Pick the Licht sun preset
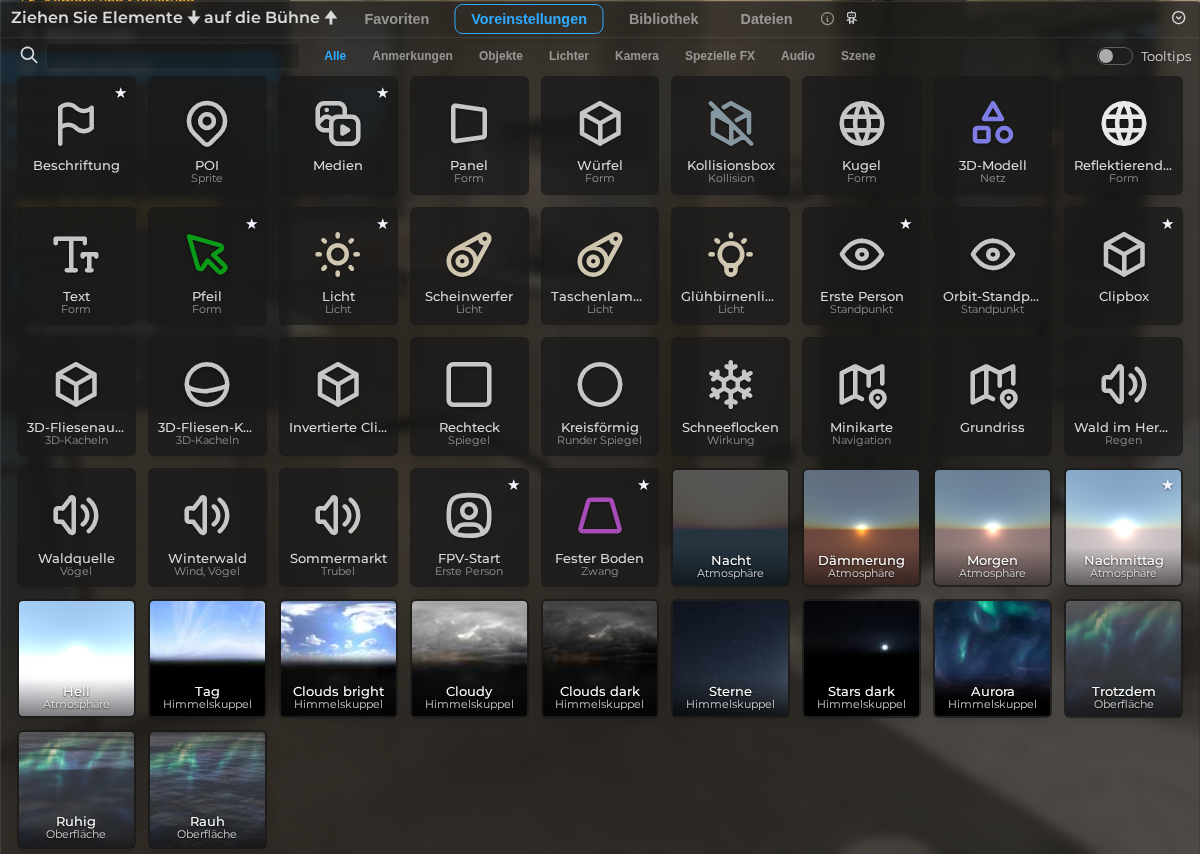This screenshot has width=1200, height=854. pyautogui.click(x=338, y=266)
